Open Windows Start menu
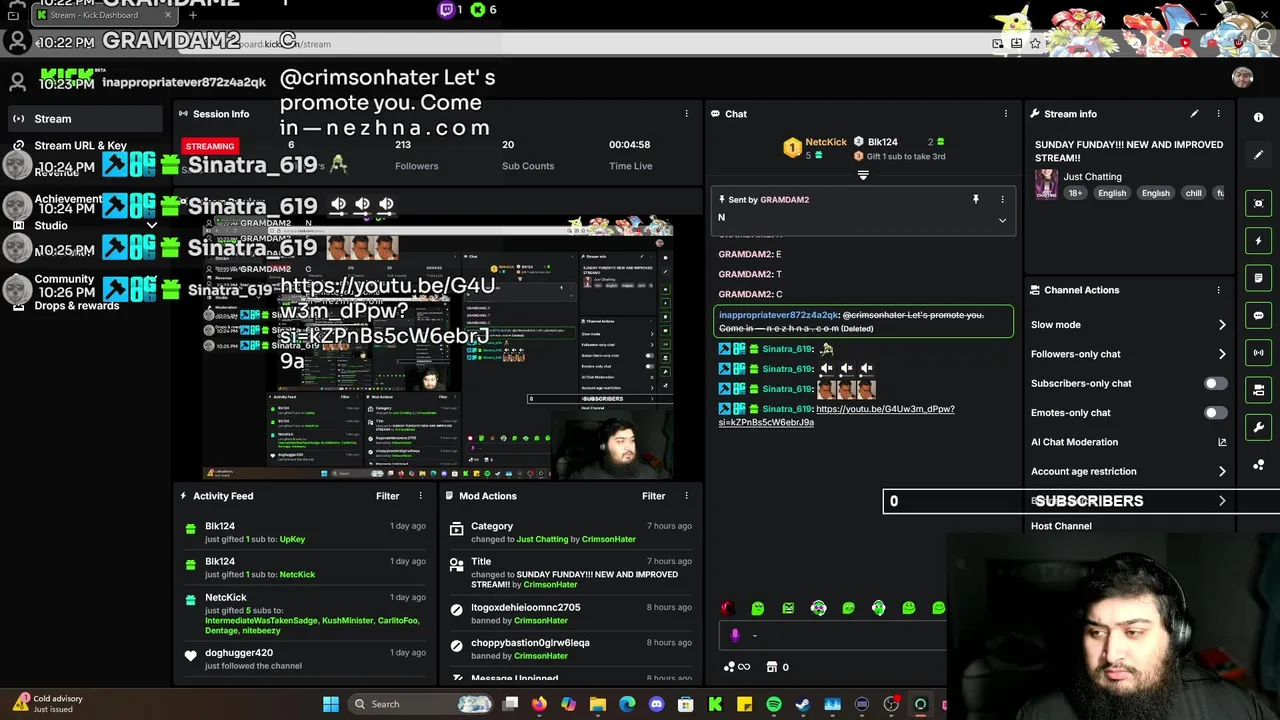1280x720 pixels. [x=330, y=704]
